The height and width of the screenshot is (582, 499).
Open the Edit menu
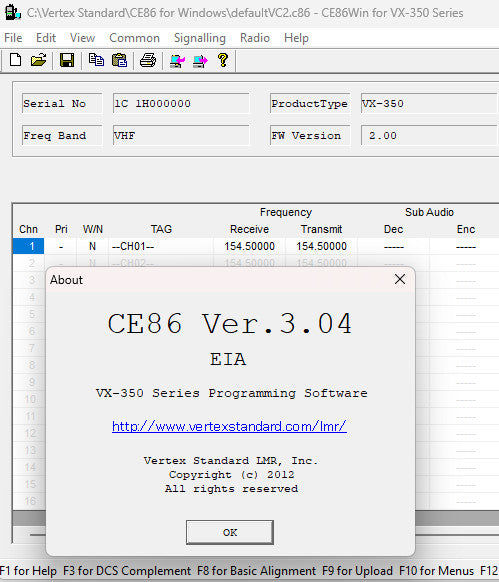click(46, 38)
